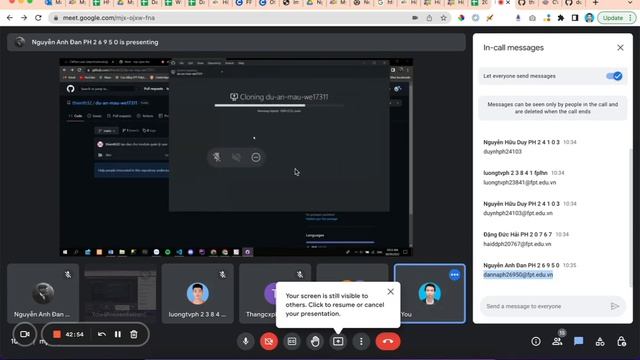The width and height of the screenshot is (640, 360).
Task: Click the duynhph24103 chat message text
Action: pos(502,151)
